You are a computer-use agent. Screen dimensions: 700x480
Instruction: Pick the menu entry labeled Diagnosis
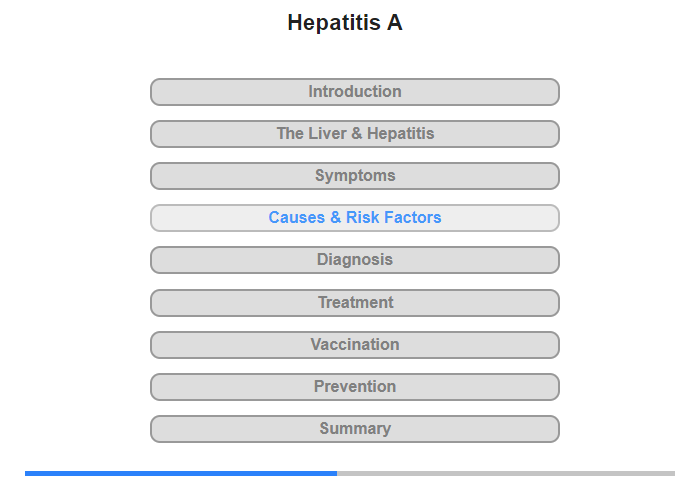[x=354, y=260]
